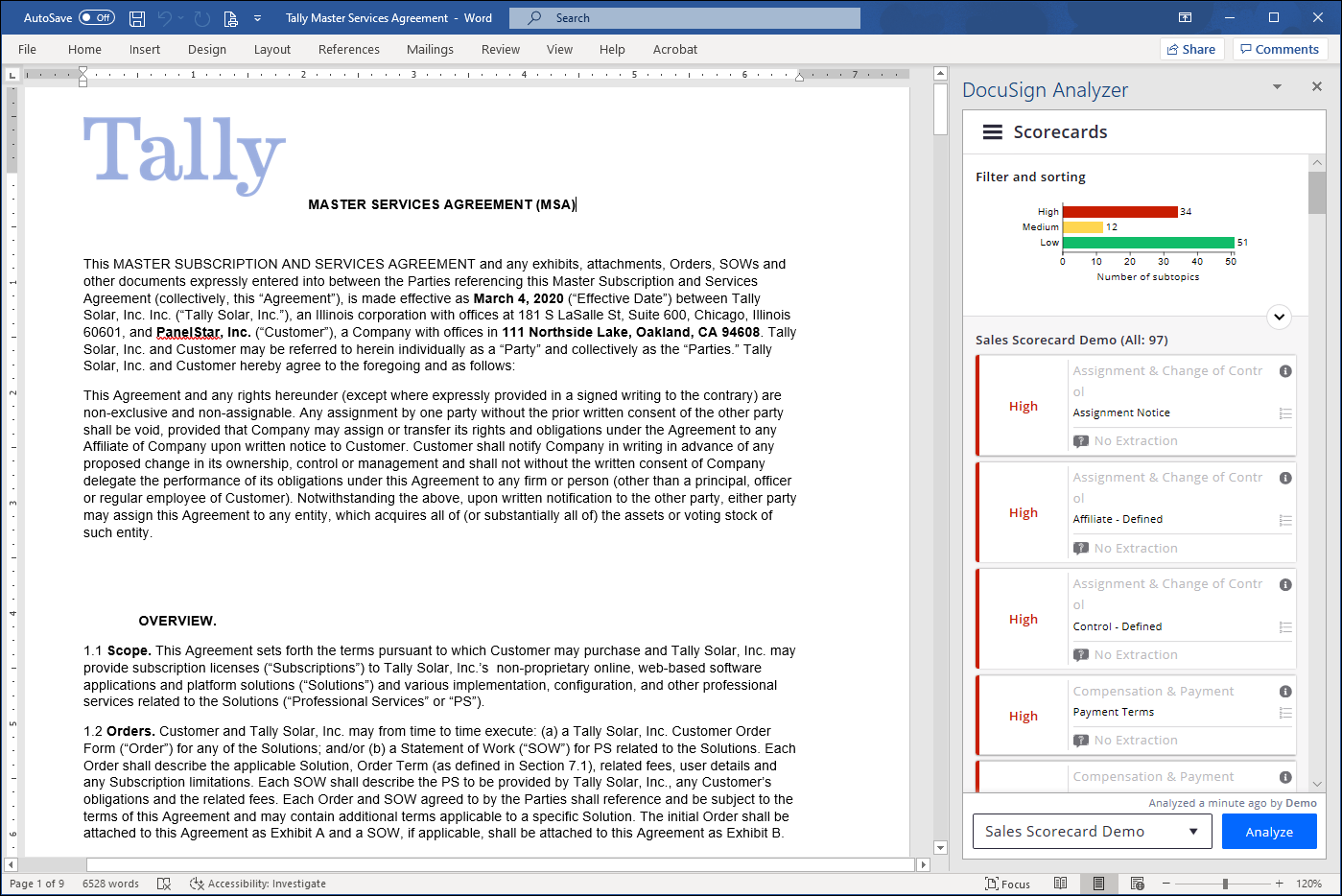Image resolution: width=1342 pixels, height=896 pixels.
Task: Open the list icon on Payment Terms card
Action: pos(1285,713)
